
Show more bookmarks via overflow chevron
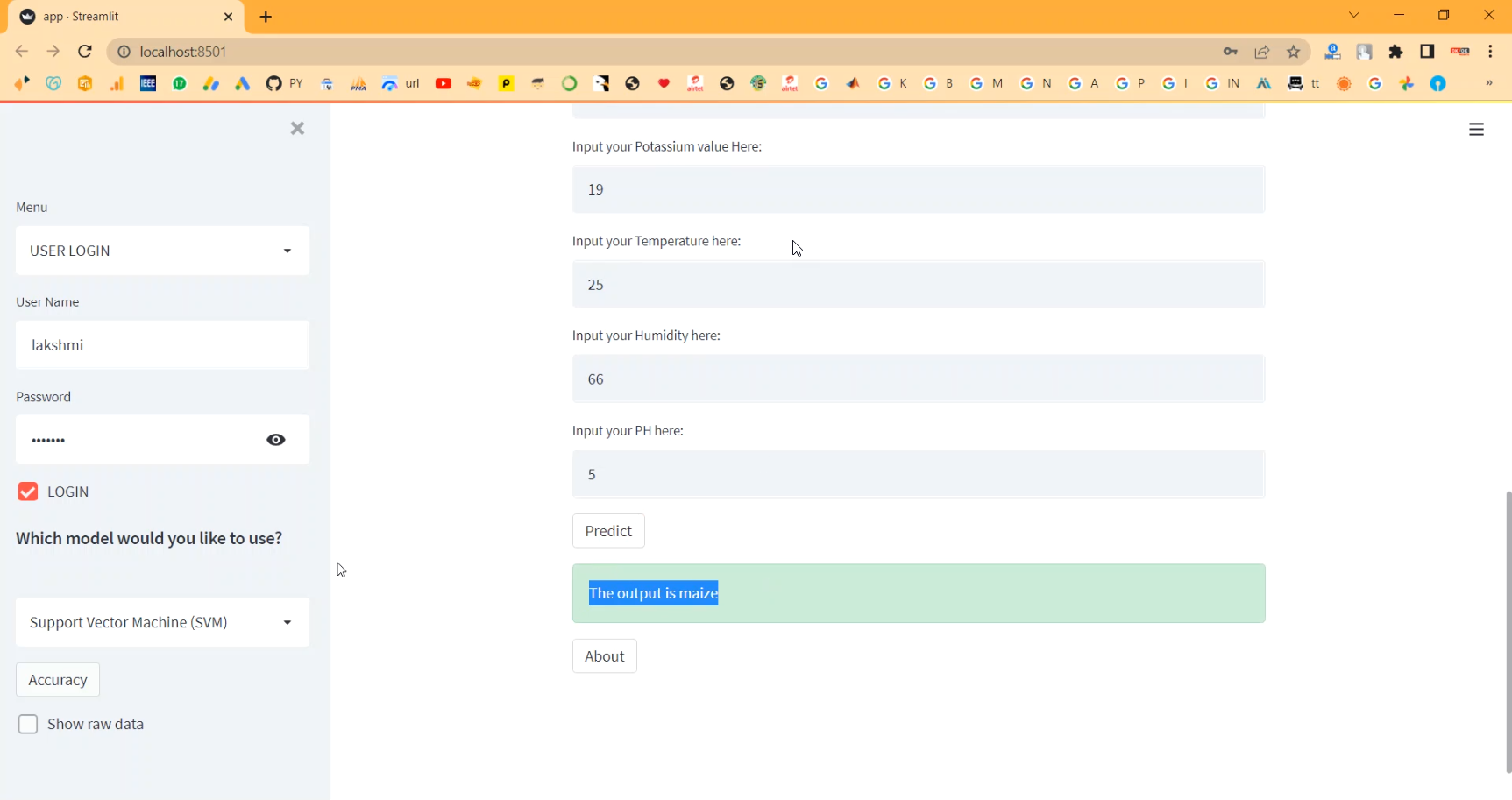pos(1488,83)
